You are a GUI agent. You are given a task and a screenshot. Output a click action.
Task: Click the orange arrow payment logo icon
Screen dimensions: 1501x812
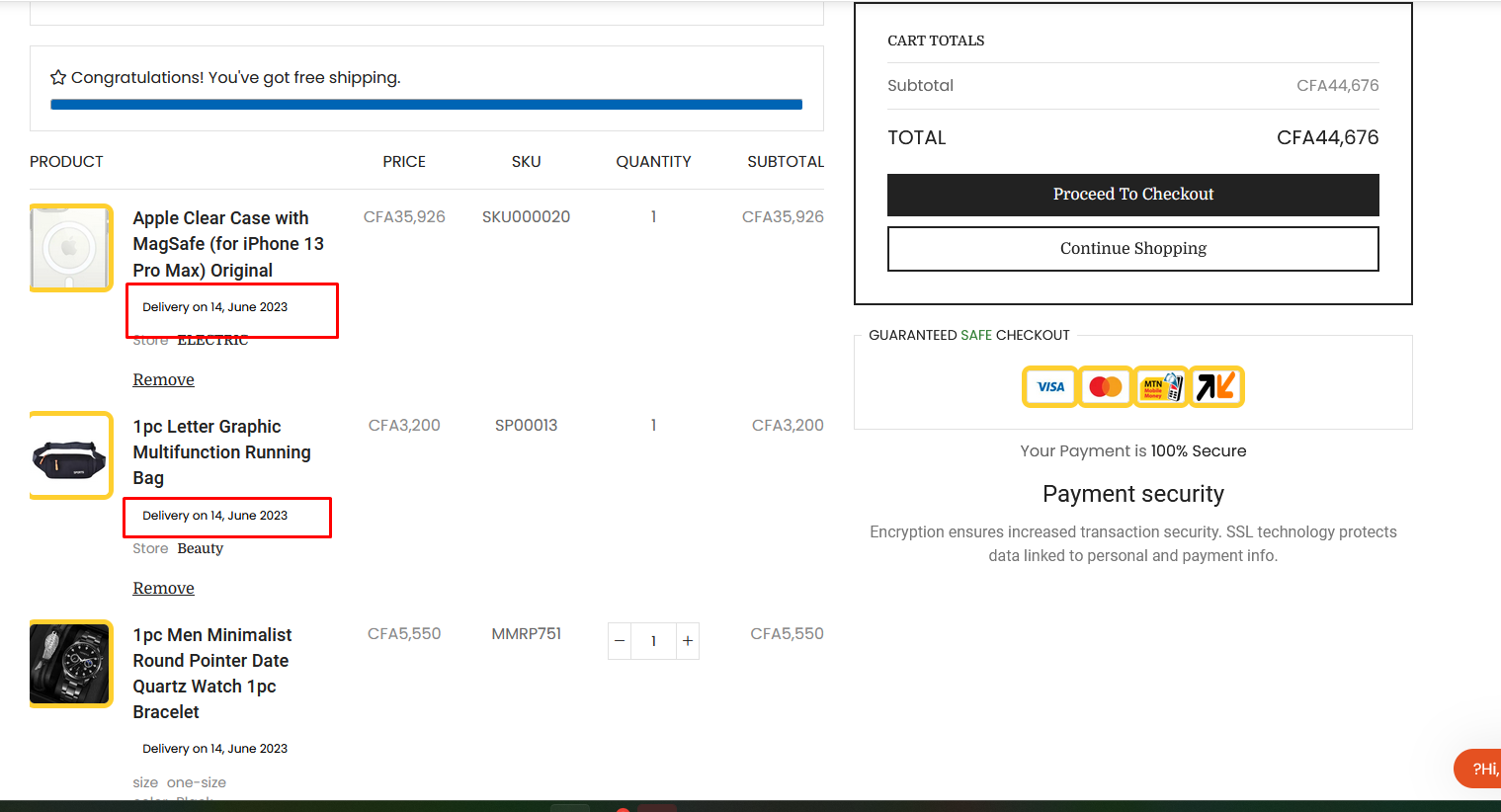coord(1216,386)
